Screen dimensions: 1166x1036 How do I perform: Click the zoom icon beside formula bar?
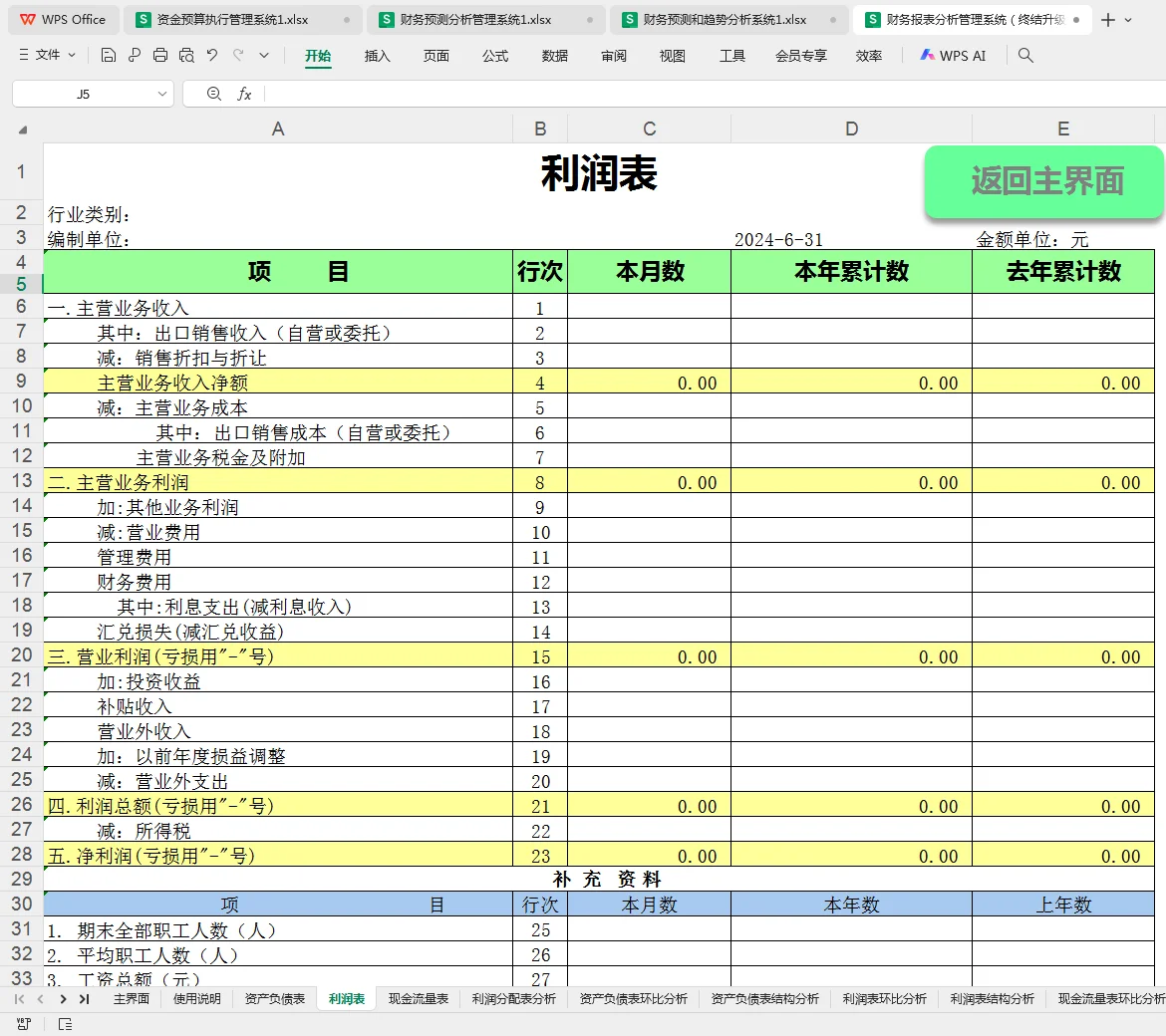(214, 94)
